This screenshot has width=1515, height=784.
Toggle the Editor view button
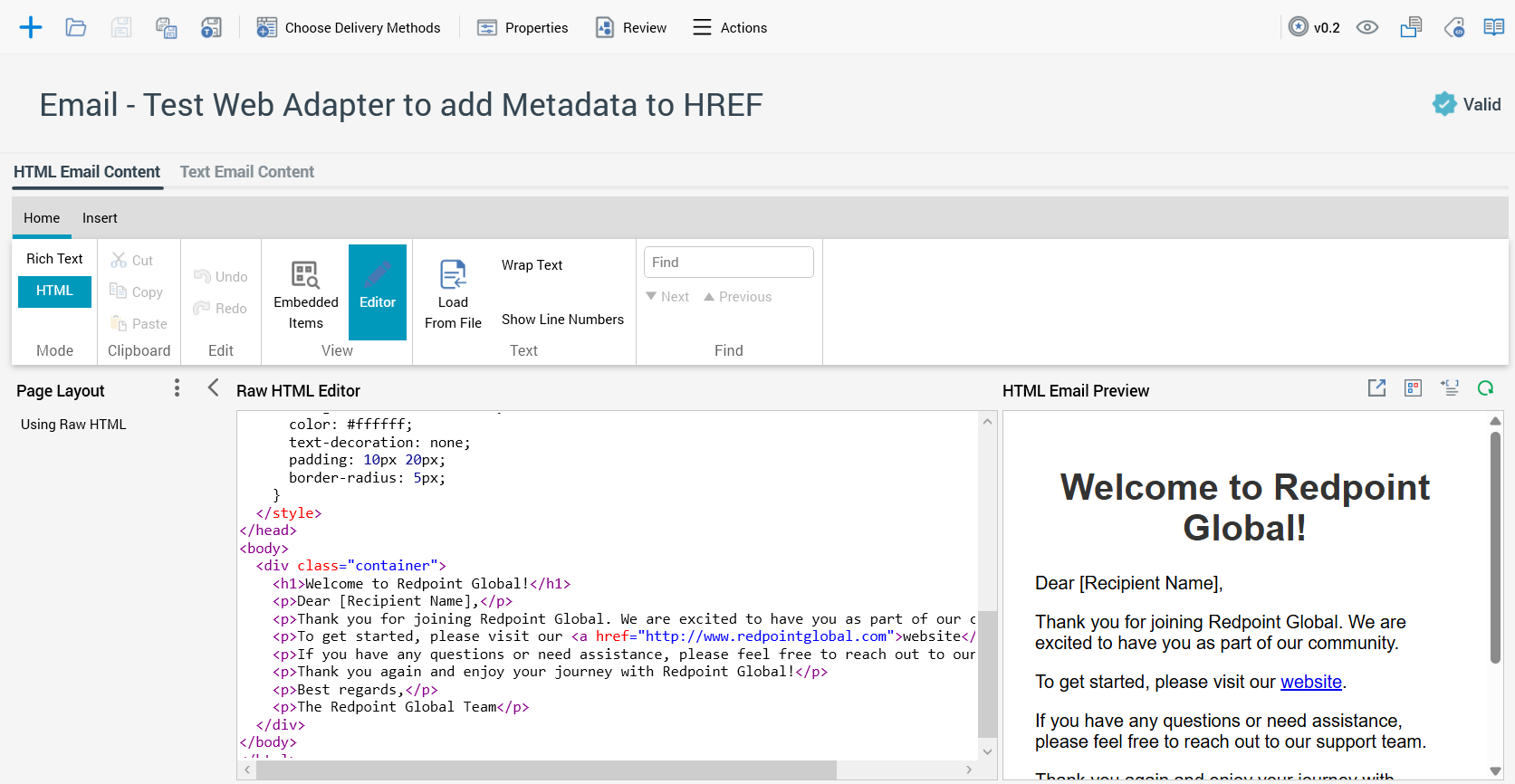(x=378, y=292)
